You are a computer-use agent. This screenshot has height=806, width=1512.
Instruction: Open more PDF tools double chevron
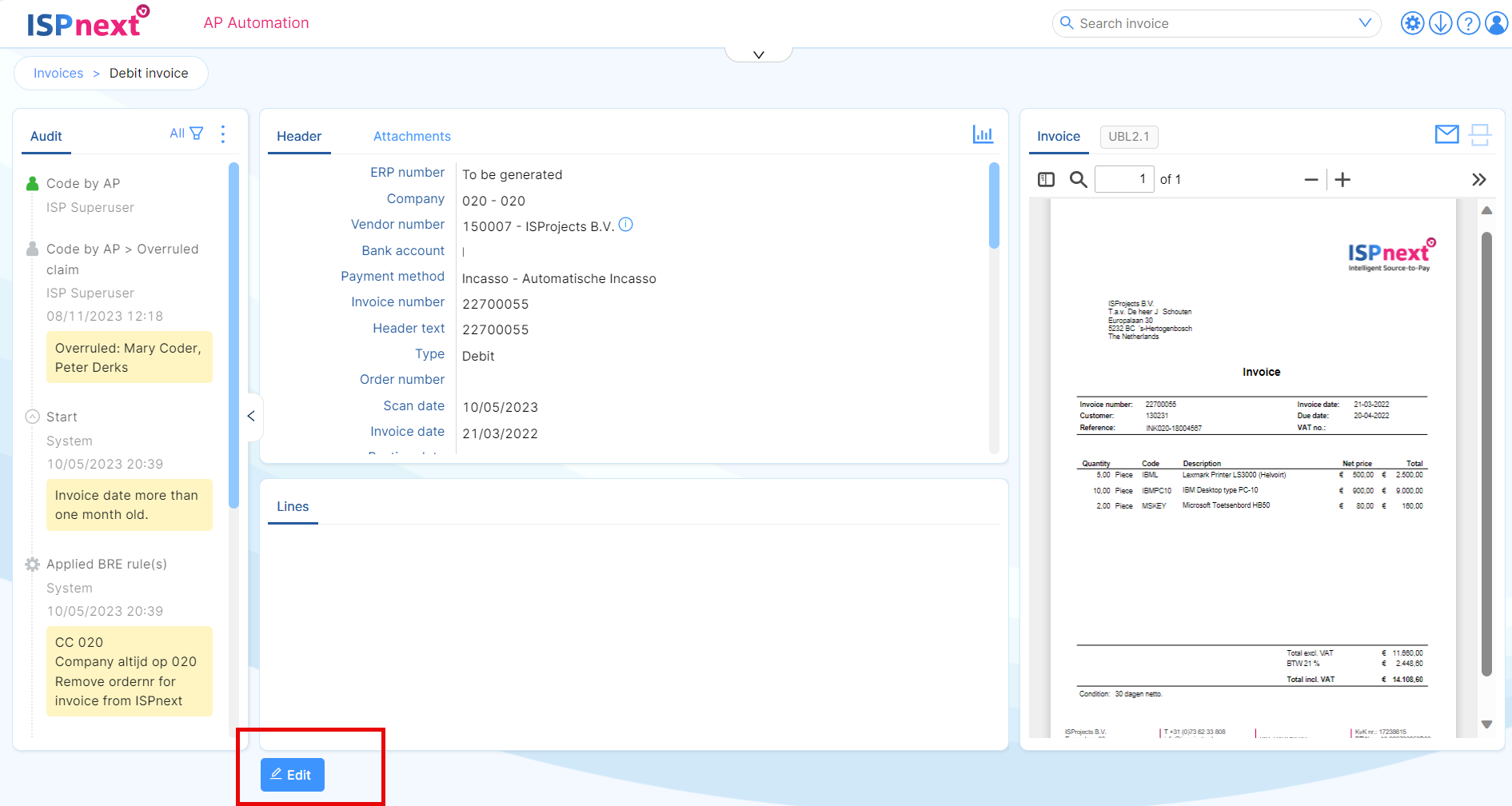point(1479,180)
